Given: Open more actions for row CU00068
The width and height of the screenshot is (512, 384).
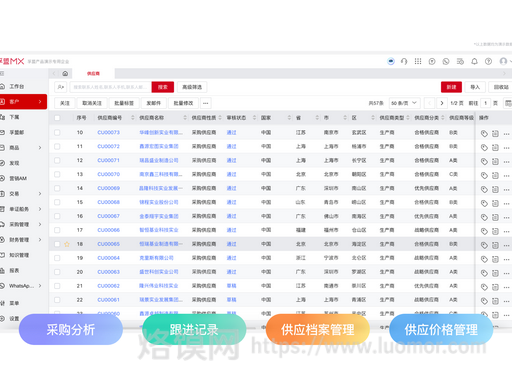Looking at the screenshot, I should pyautogui.click(x=507, y=203).
